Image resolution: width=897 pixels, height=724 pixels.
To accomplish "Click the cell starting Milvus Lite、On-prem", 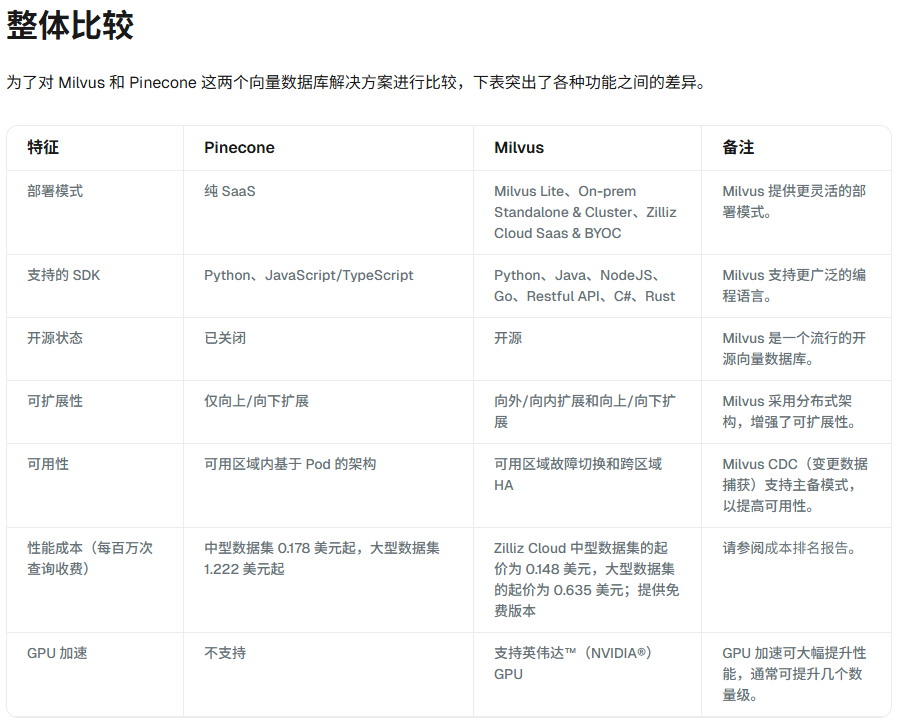I will pyautogui.click(x=585, y=212).
